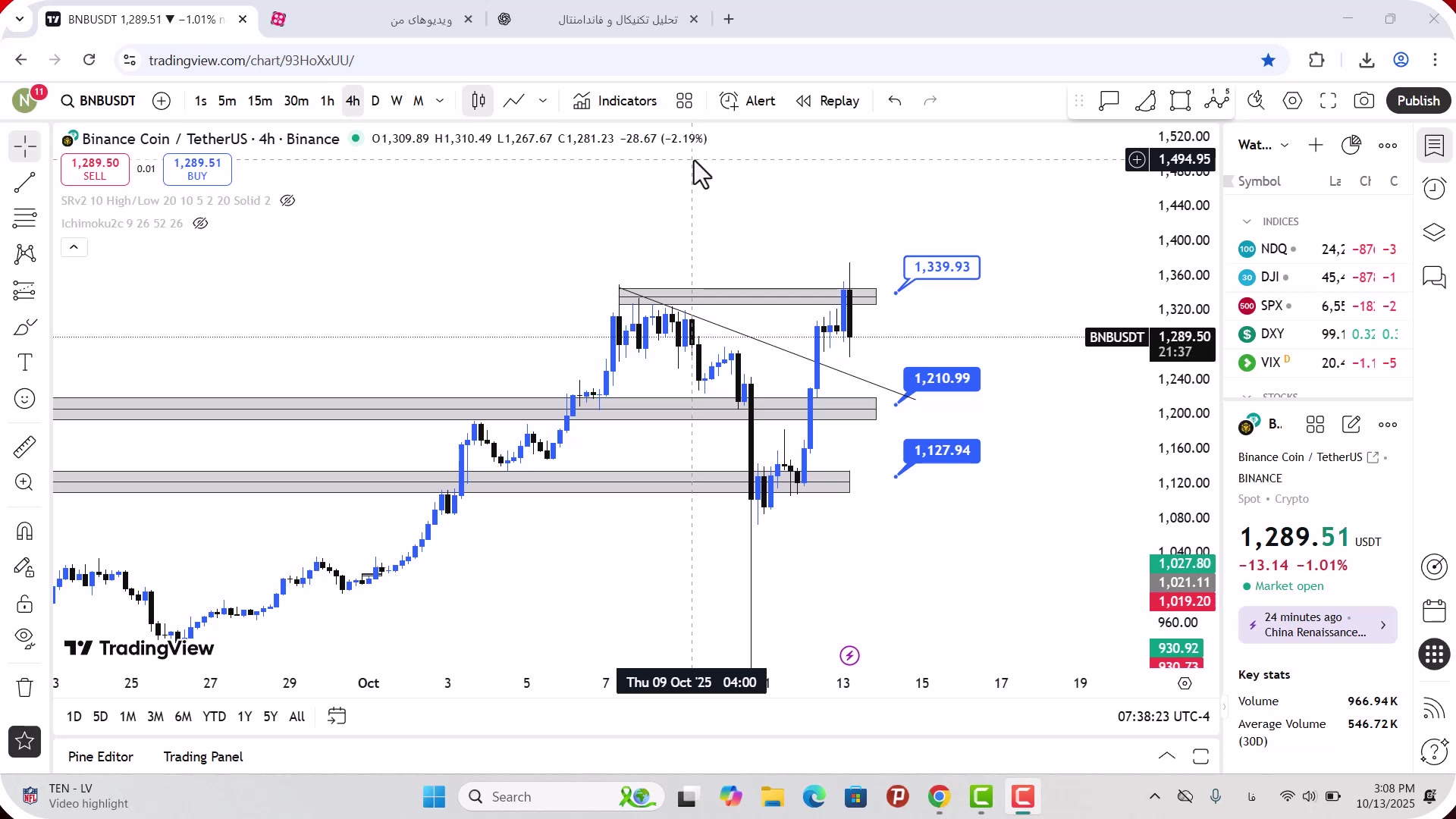The image size is (1456, 819).
Task: Expand the bottom panel chevron
Action: point(1167,757)
